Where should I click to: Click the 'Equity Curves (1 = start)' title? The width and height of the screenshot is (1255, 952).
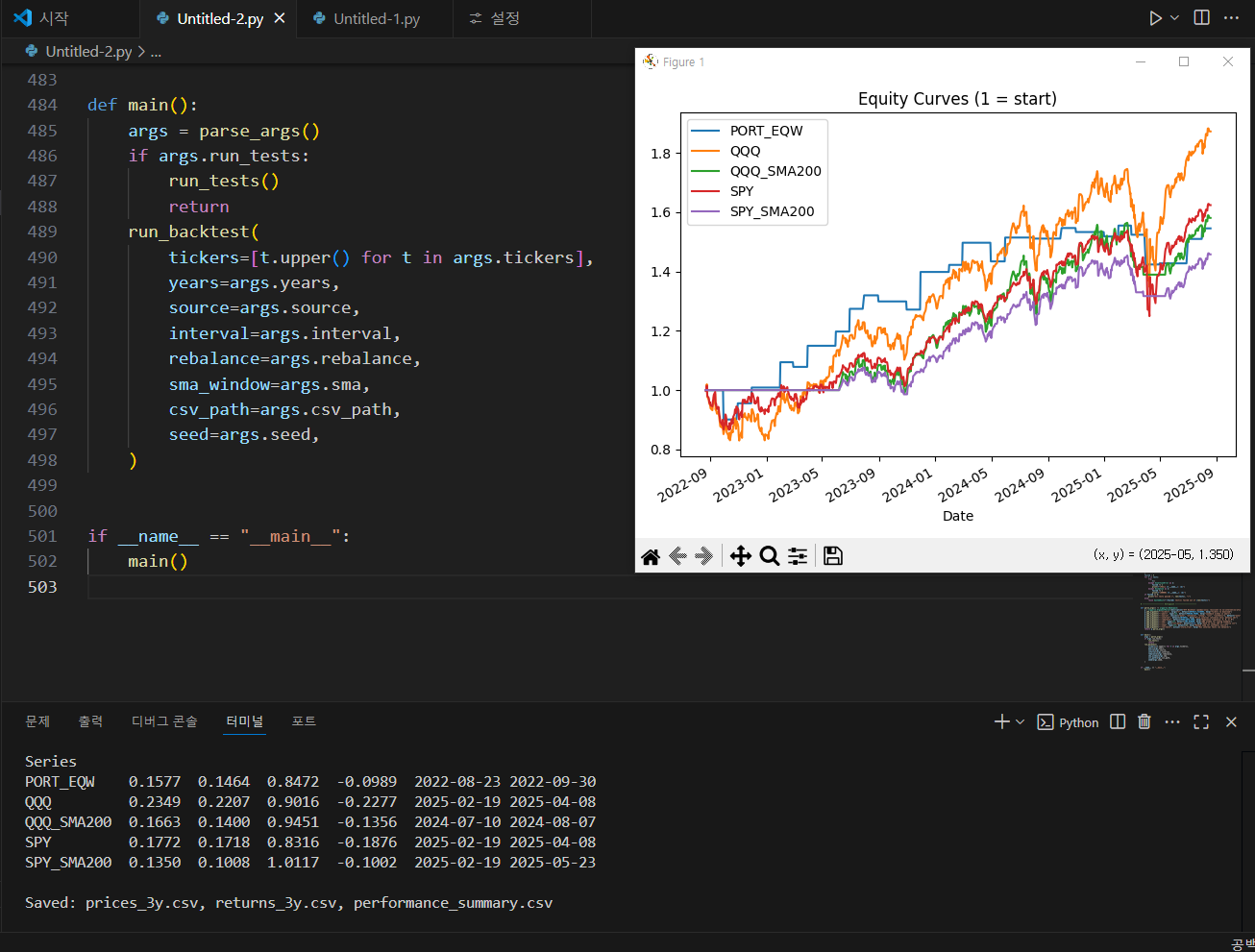click(957, 99)
